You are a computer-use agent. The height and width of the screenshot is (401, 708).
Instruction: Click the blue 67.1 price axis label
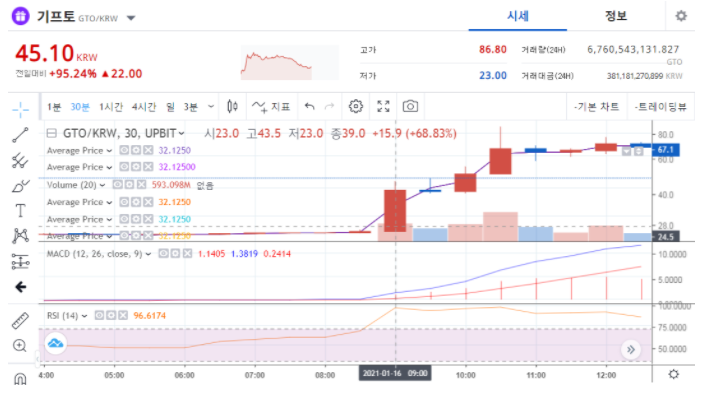pos(666,149)
